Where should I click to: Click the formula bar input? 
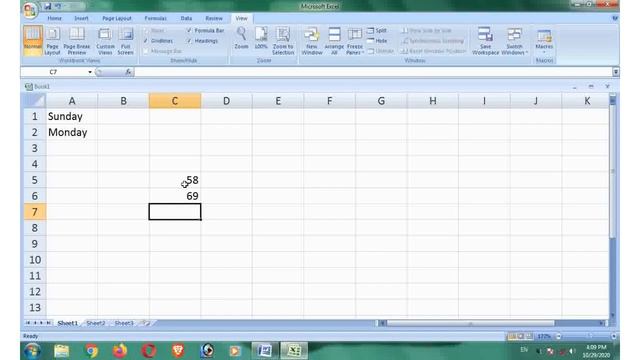click(x=373, y=72)
